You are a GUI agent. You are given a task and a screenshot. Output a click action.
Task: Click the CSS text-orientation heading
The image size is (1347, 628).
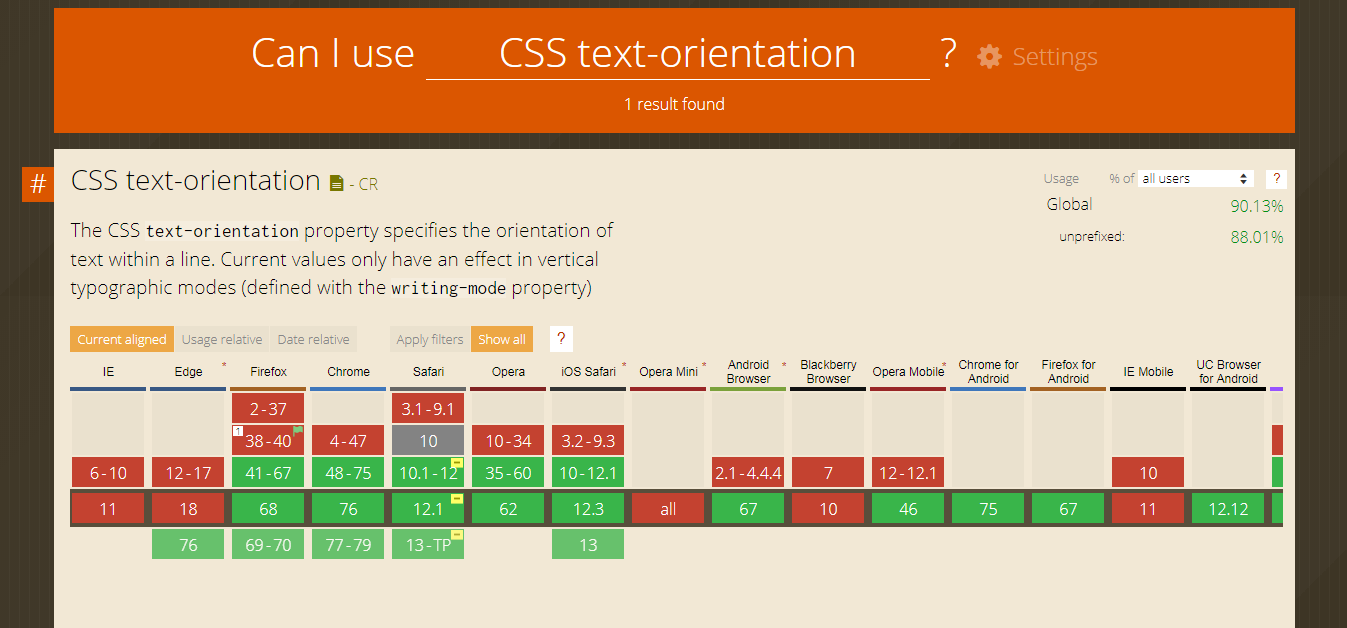tap(196, 181)
